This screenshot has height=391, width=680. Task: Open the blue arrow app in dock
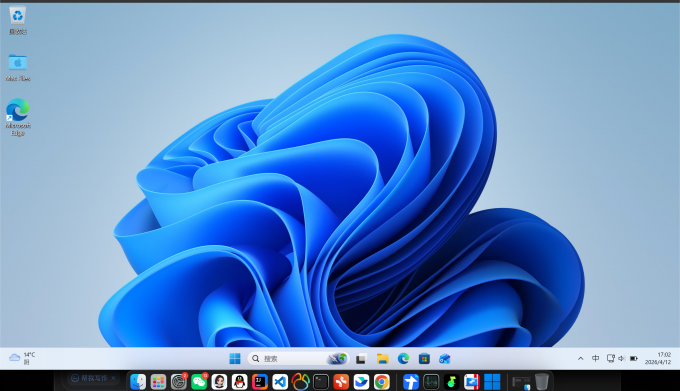tap(411, 382)
